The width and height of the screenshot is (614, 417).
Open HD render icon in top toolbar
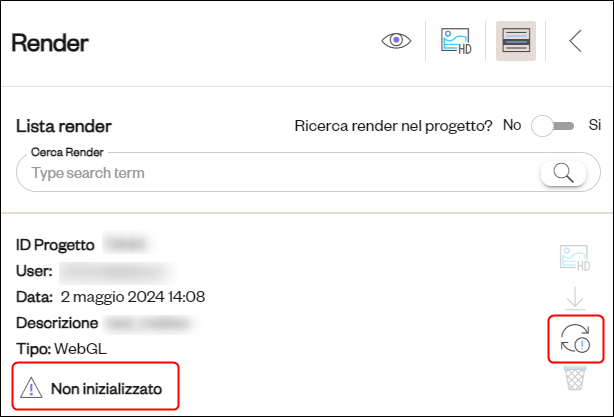[456, 41]
